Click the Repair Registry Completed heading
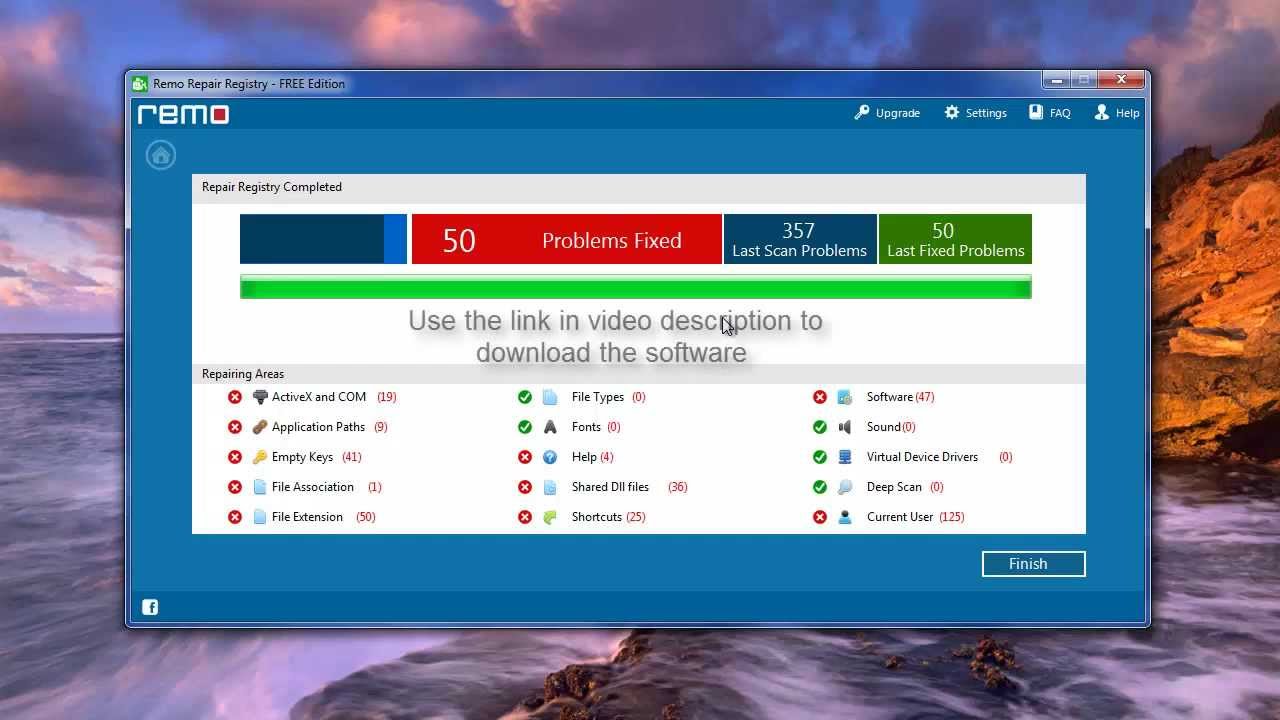Screen dimensions: 1280x720 click(x=272, y=187)
